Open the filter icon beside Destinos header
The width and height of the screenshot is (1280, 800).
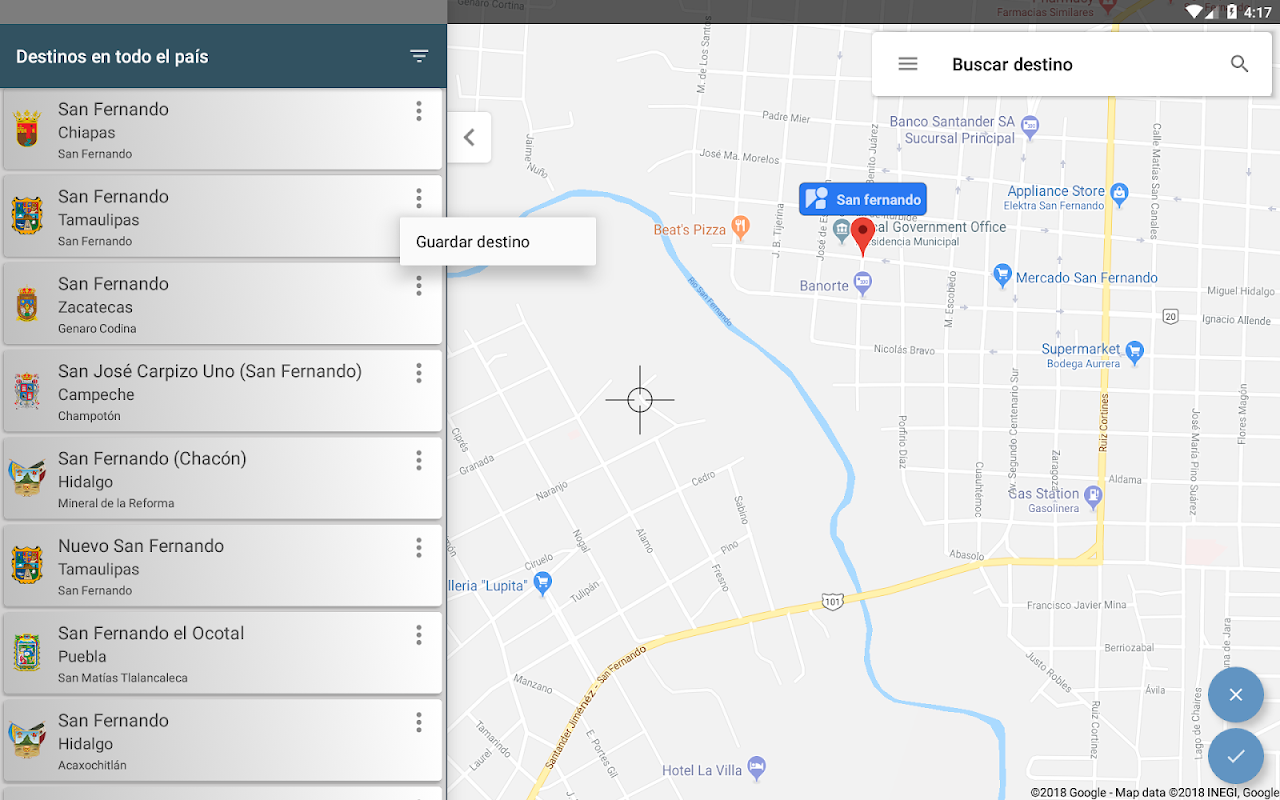(x=419, y=56)
